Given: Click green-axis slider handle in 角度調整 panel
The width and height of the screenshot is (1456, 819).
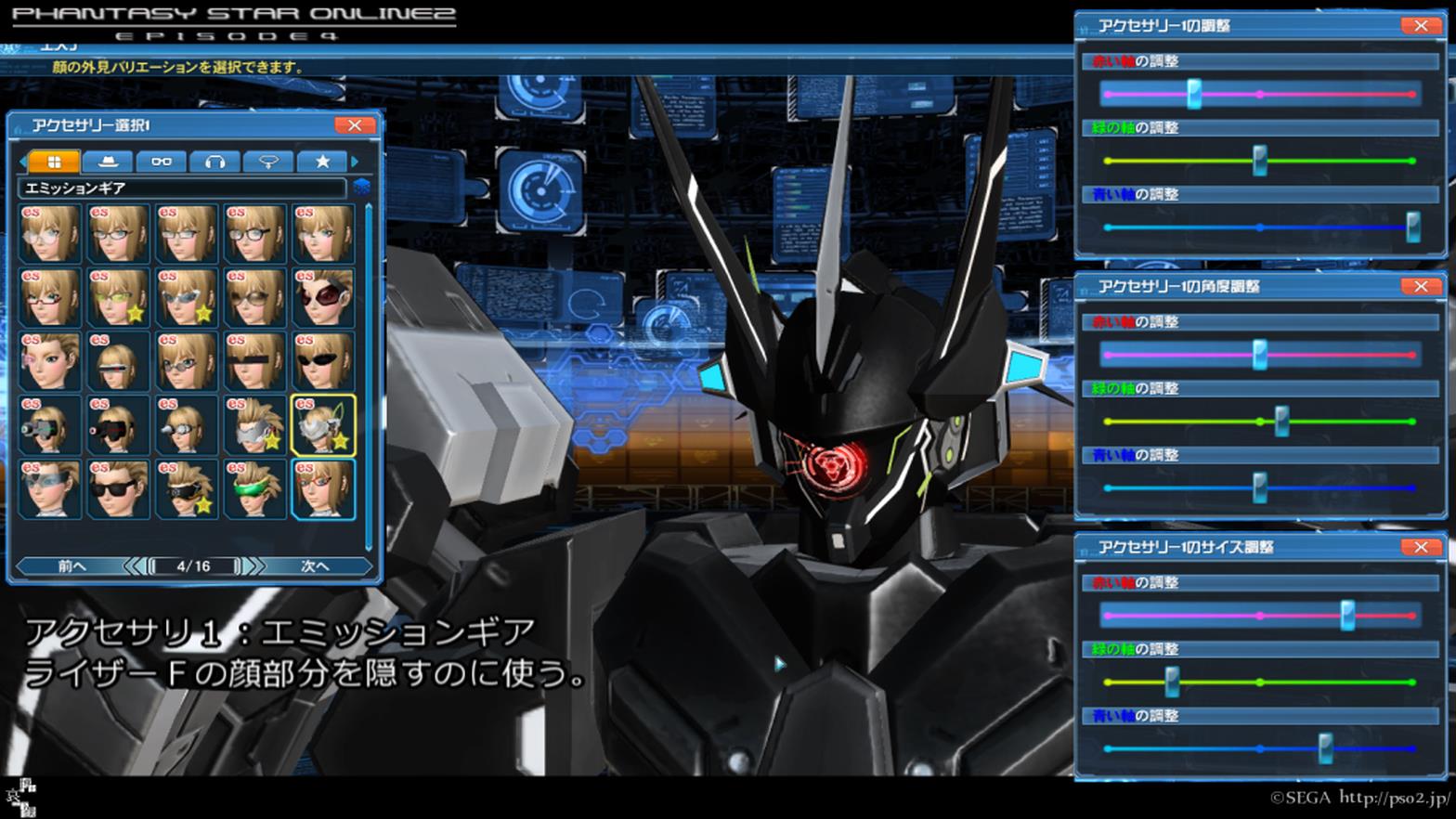Looking at the screenshot, I should pyautogui.click(x=1281, y=422).
